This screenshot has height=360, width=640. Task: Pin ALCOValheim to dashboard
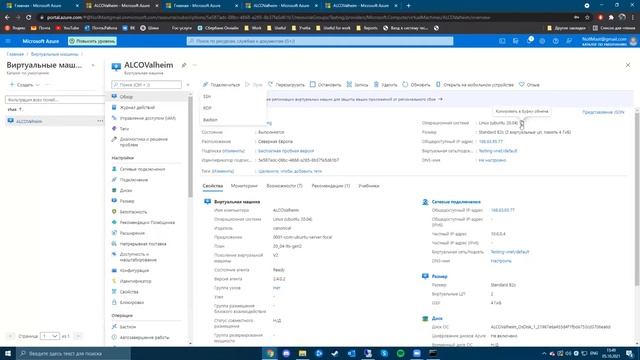(x=184, y=65)
